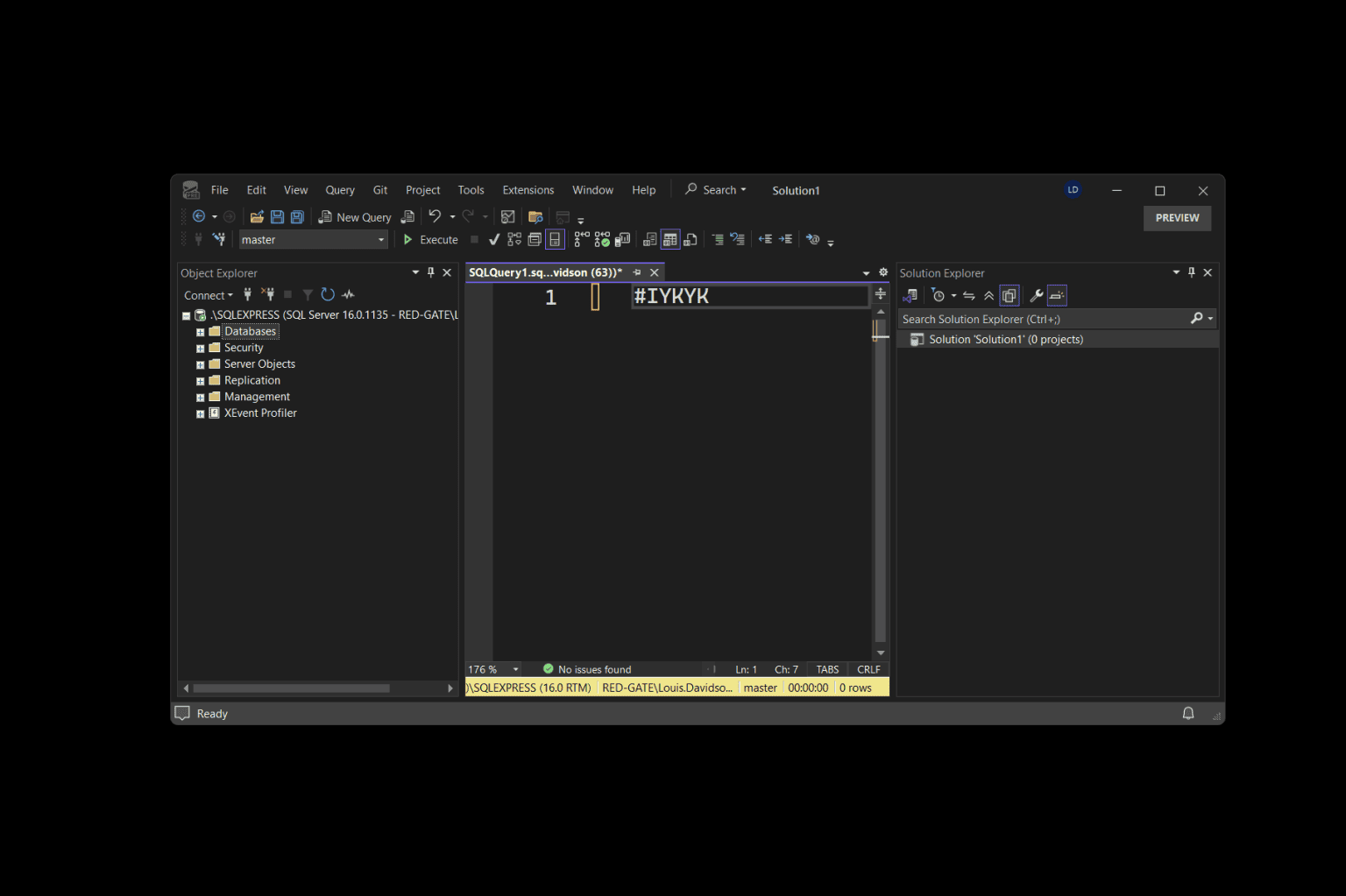
Task: Open the Git menu
Action: tap(380, 190)
